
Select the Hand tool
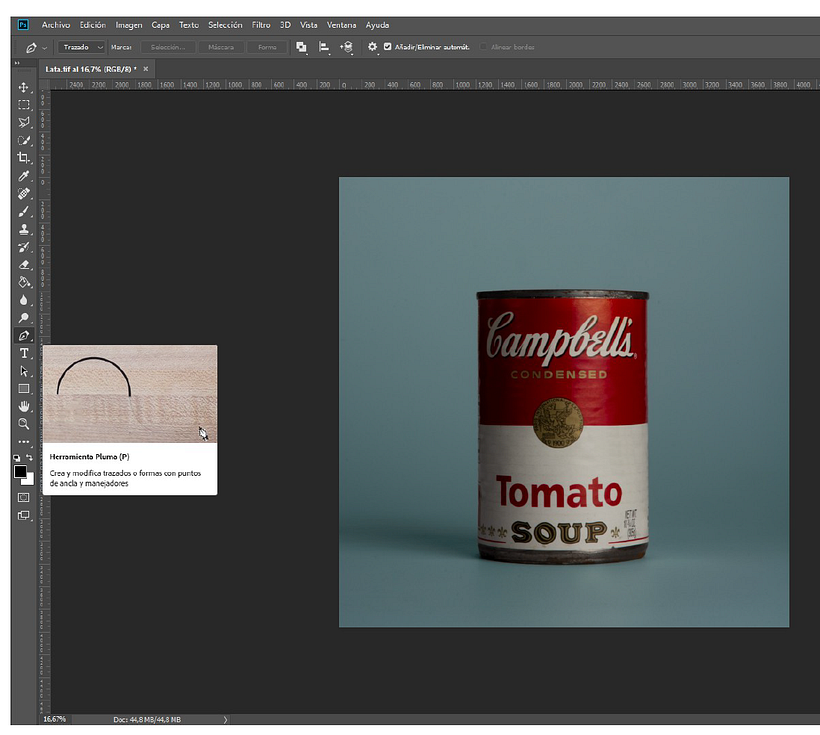point(24,406)
